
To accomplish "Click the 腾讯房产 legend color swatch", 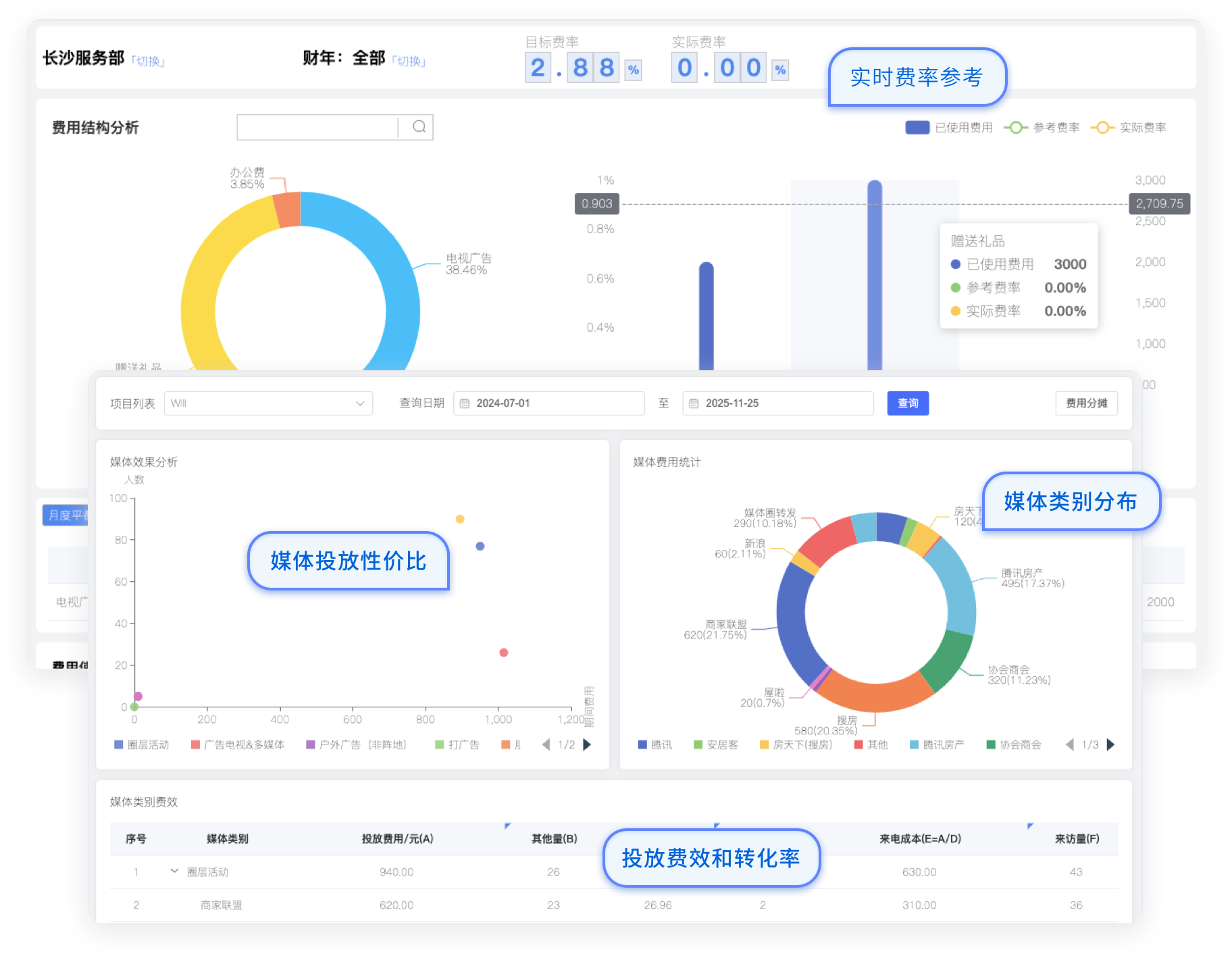I will point(914,745).
